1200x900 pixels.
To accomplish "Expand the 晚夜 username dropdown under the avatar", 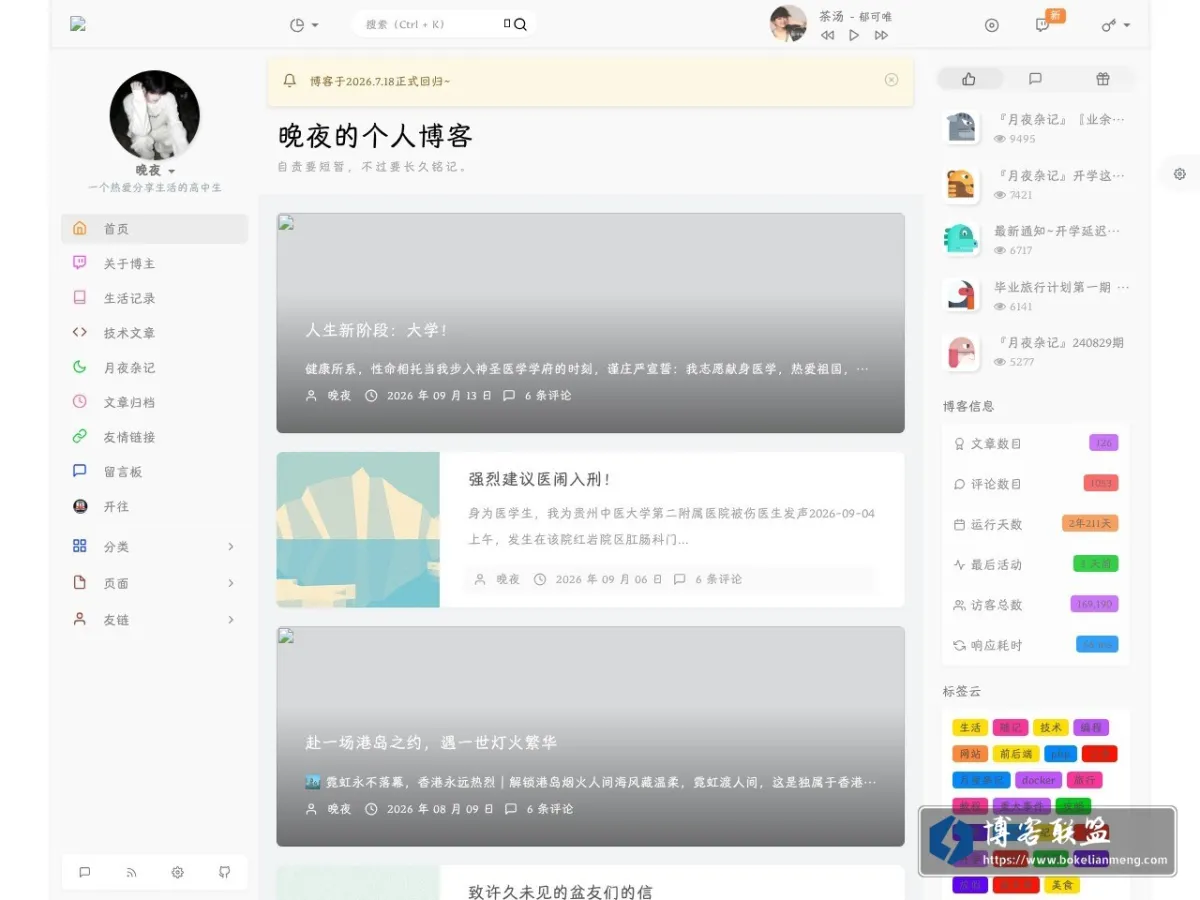I will coord(155,171).
